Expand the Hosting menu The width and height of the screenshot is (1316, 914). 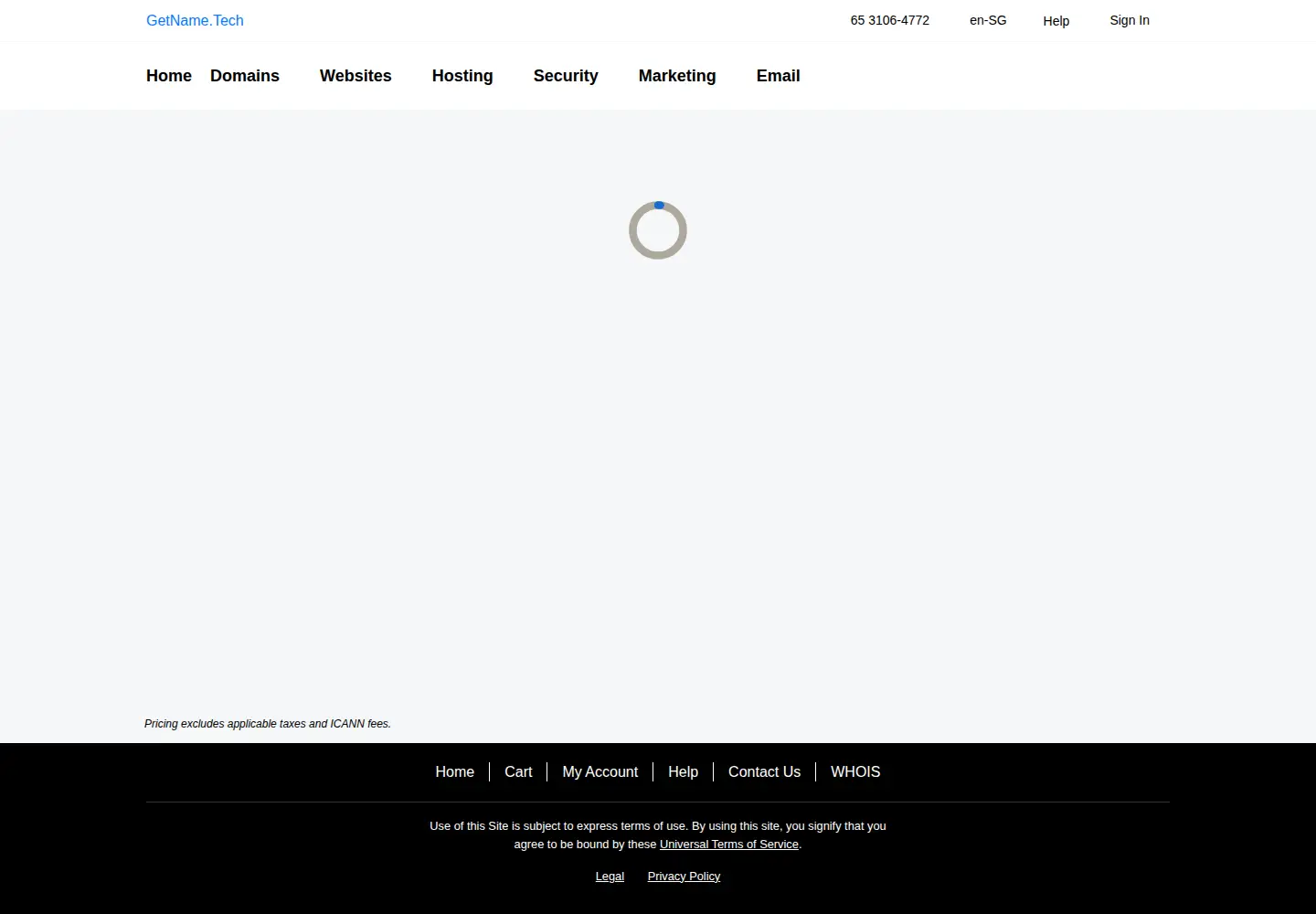[x=462, y=76]
